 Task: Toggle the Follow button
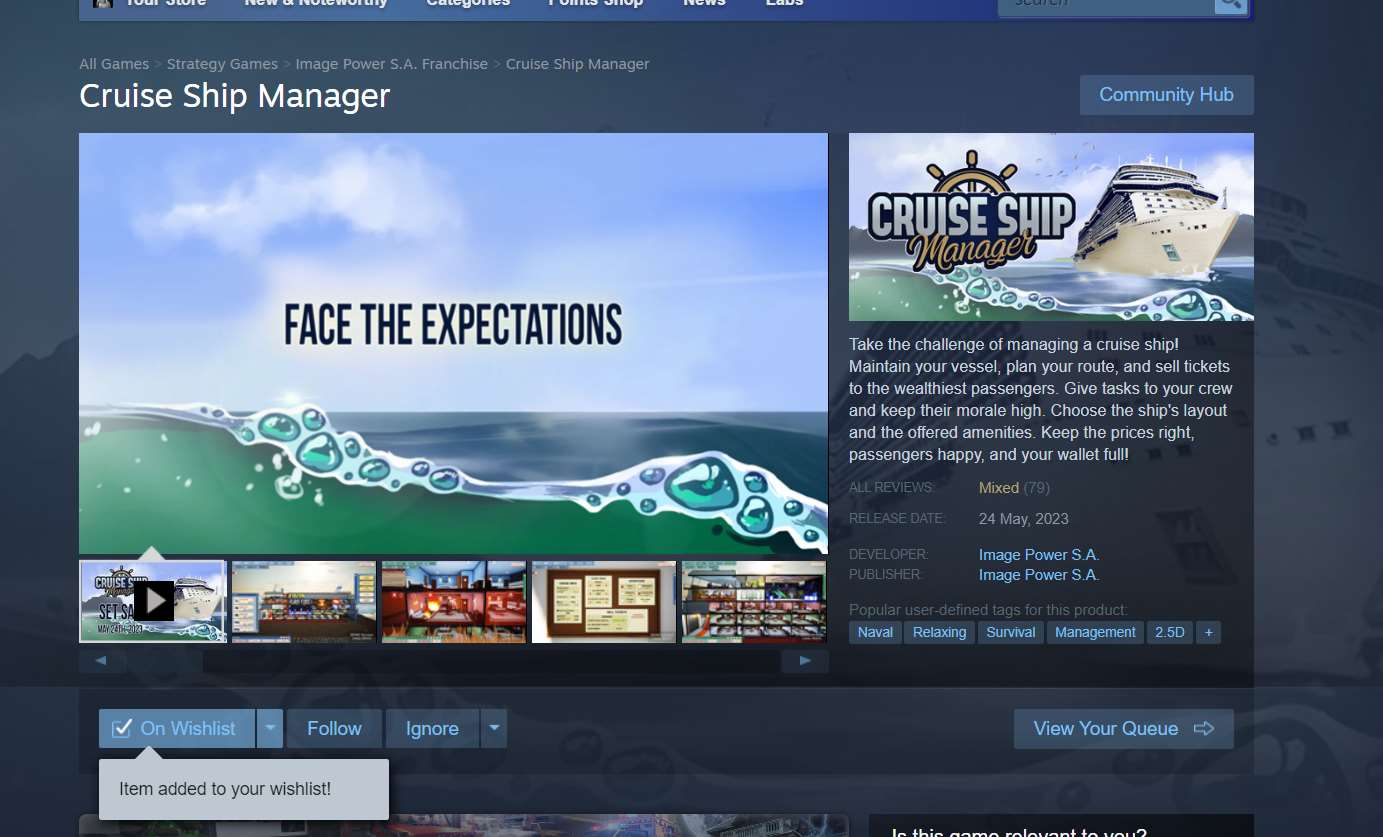pos(334,729)
